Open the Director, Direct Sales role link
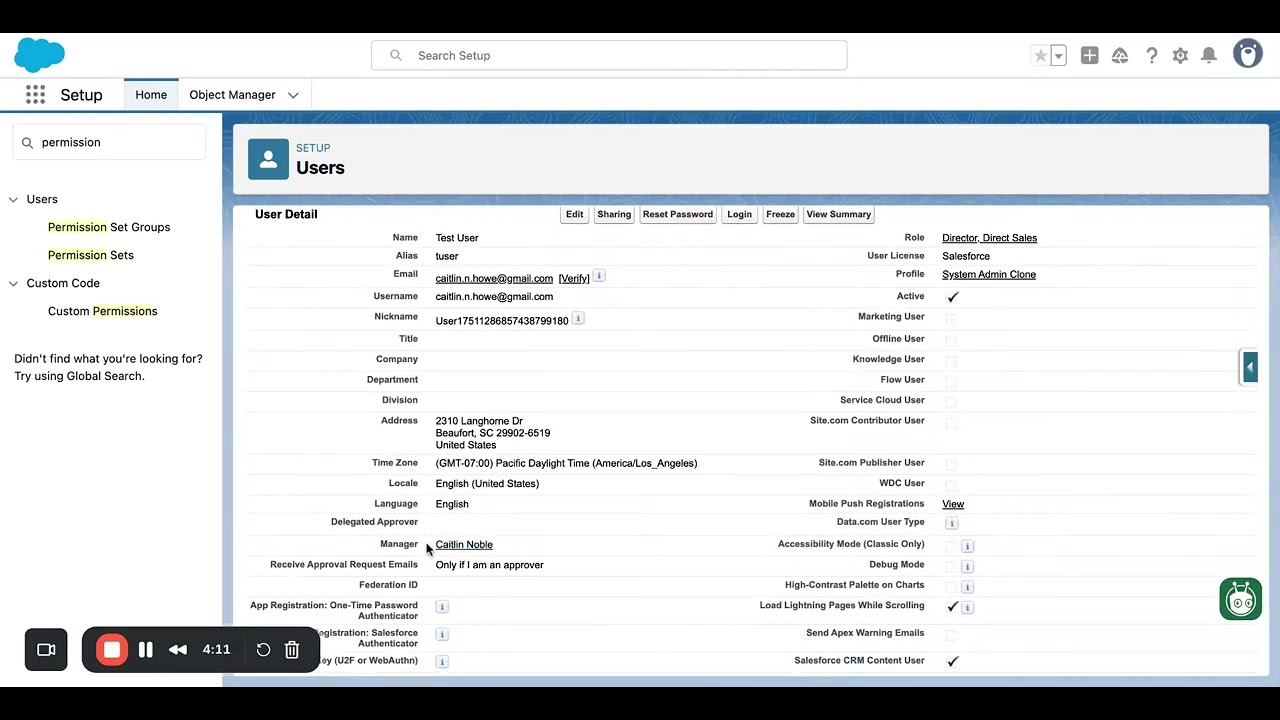The width and height of the screenshot is (1280, 720). coord(989,238)
